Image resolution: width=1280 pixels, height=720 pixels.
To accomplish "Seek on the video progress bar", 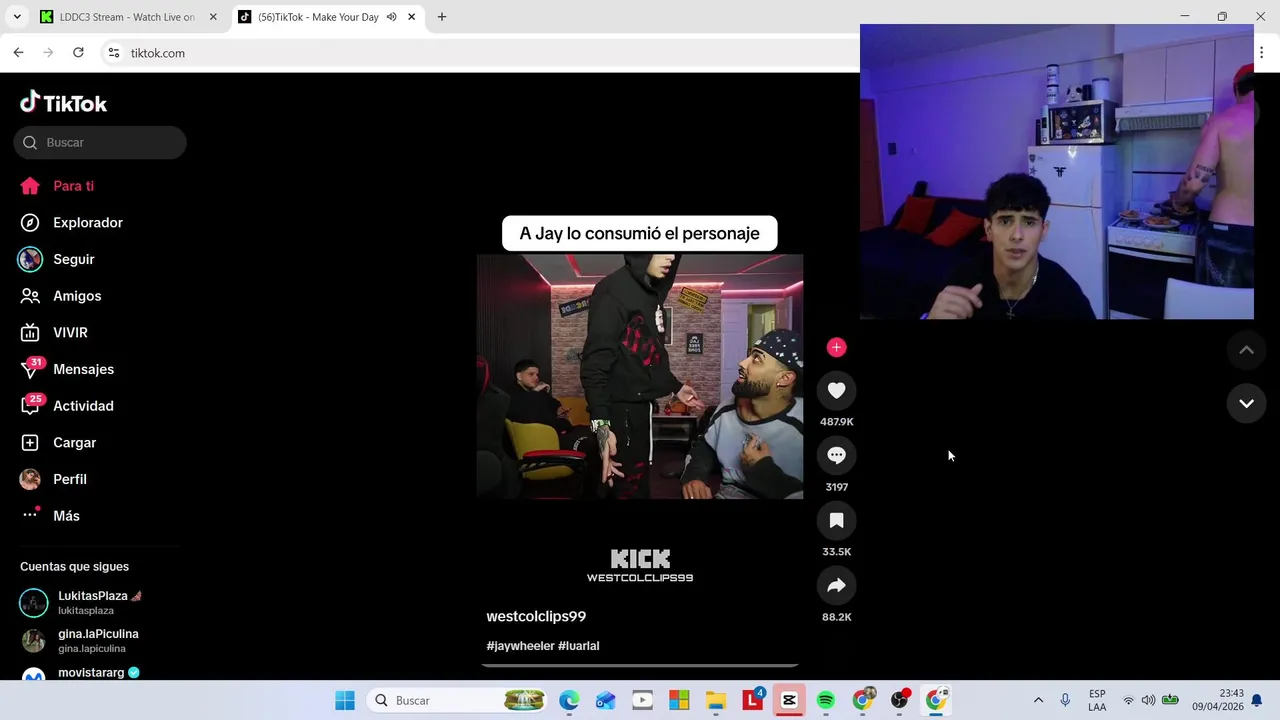I will (640, 665).
